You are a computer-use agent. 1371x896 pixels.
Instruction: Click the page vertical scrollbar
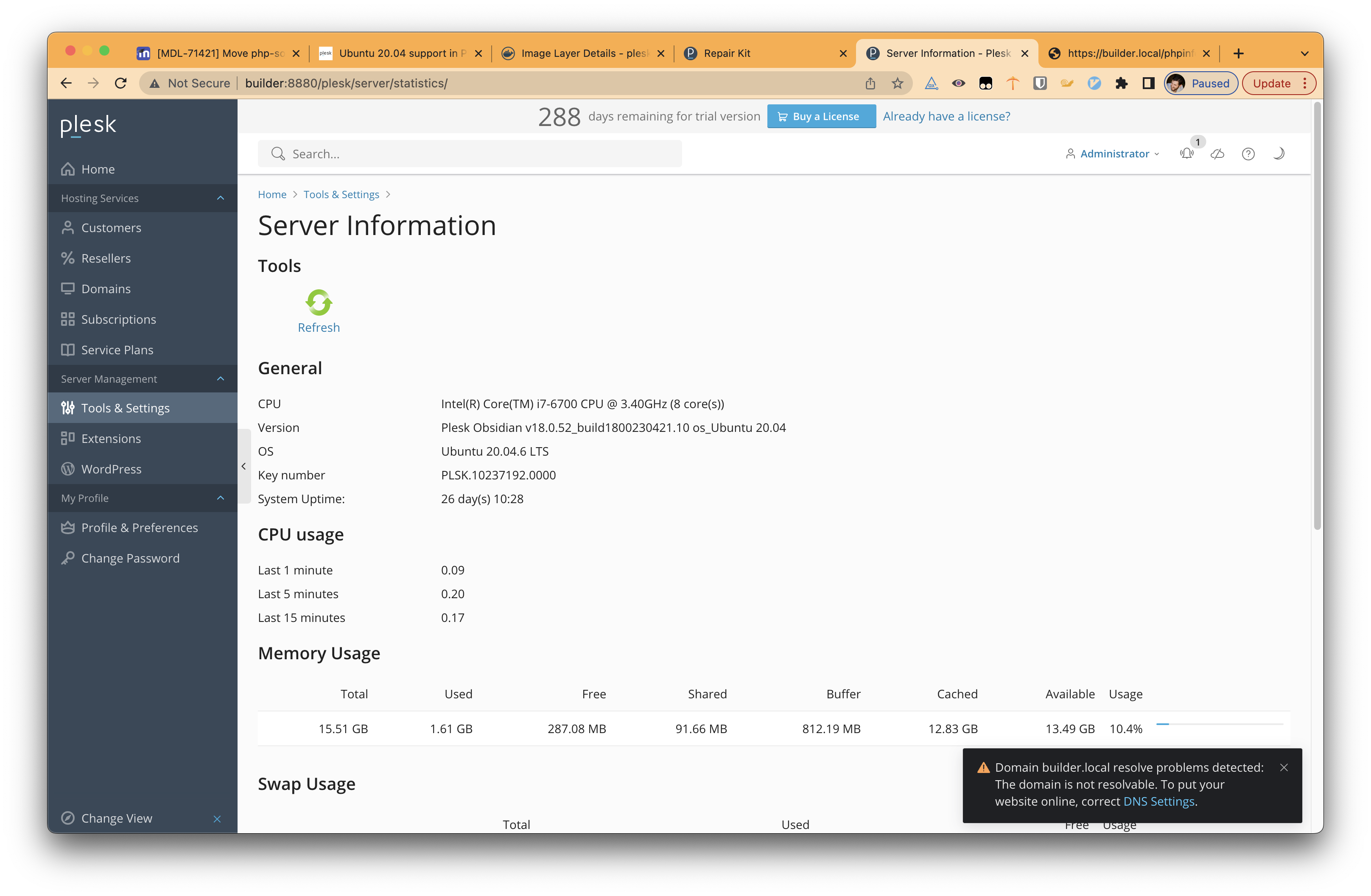pos(1317,316)
